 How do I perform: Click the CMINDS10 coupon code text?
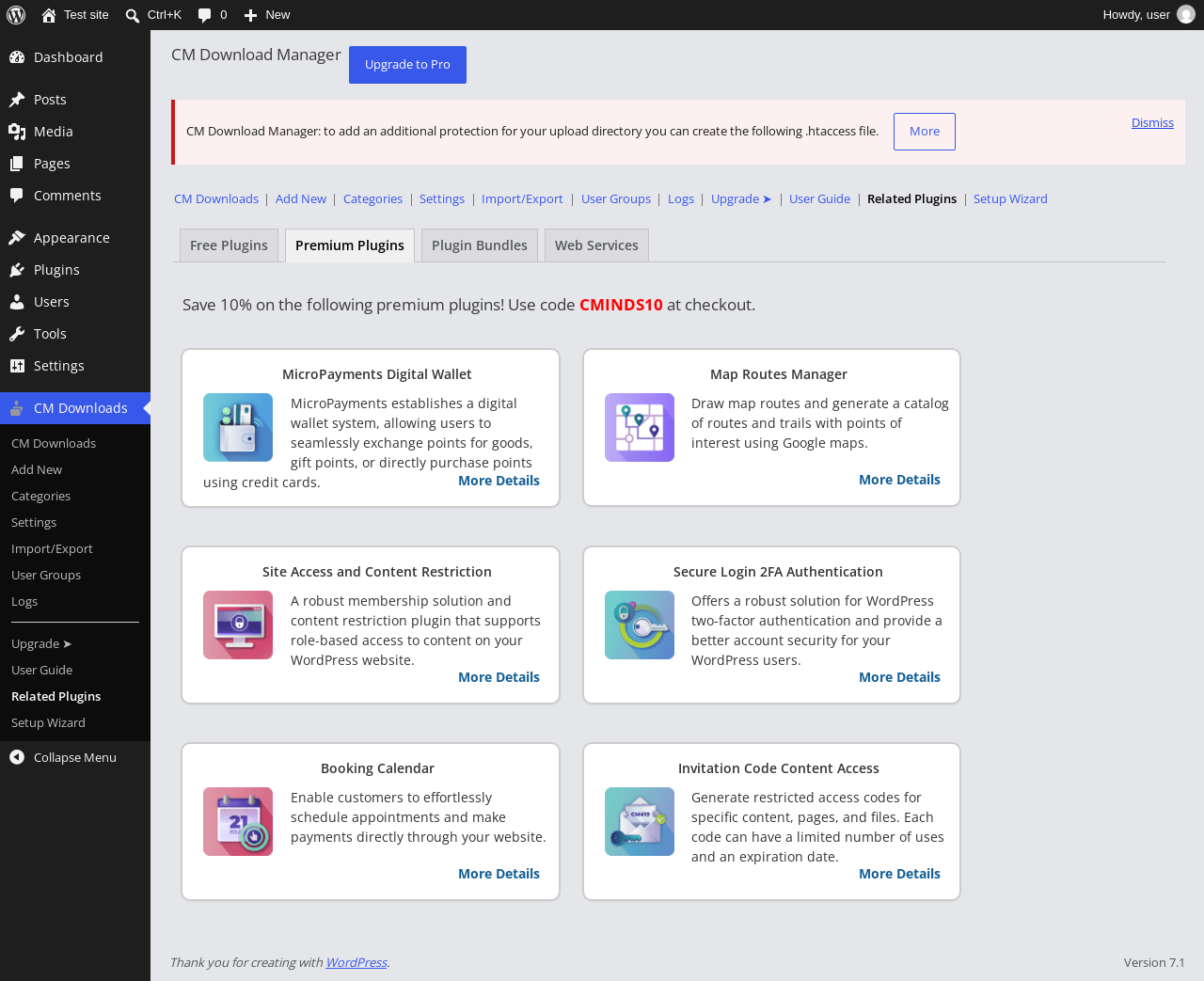coord(621,305)
